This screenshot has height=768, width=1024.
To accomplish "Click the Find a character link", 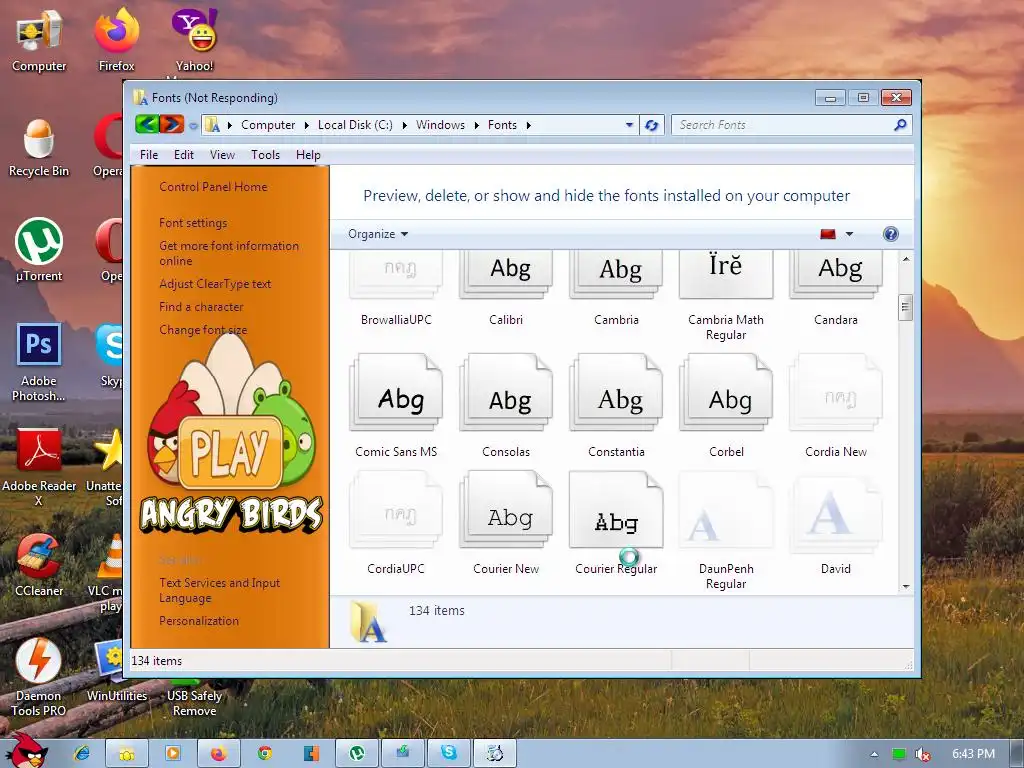I will tap(201, 307).
